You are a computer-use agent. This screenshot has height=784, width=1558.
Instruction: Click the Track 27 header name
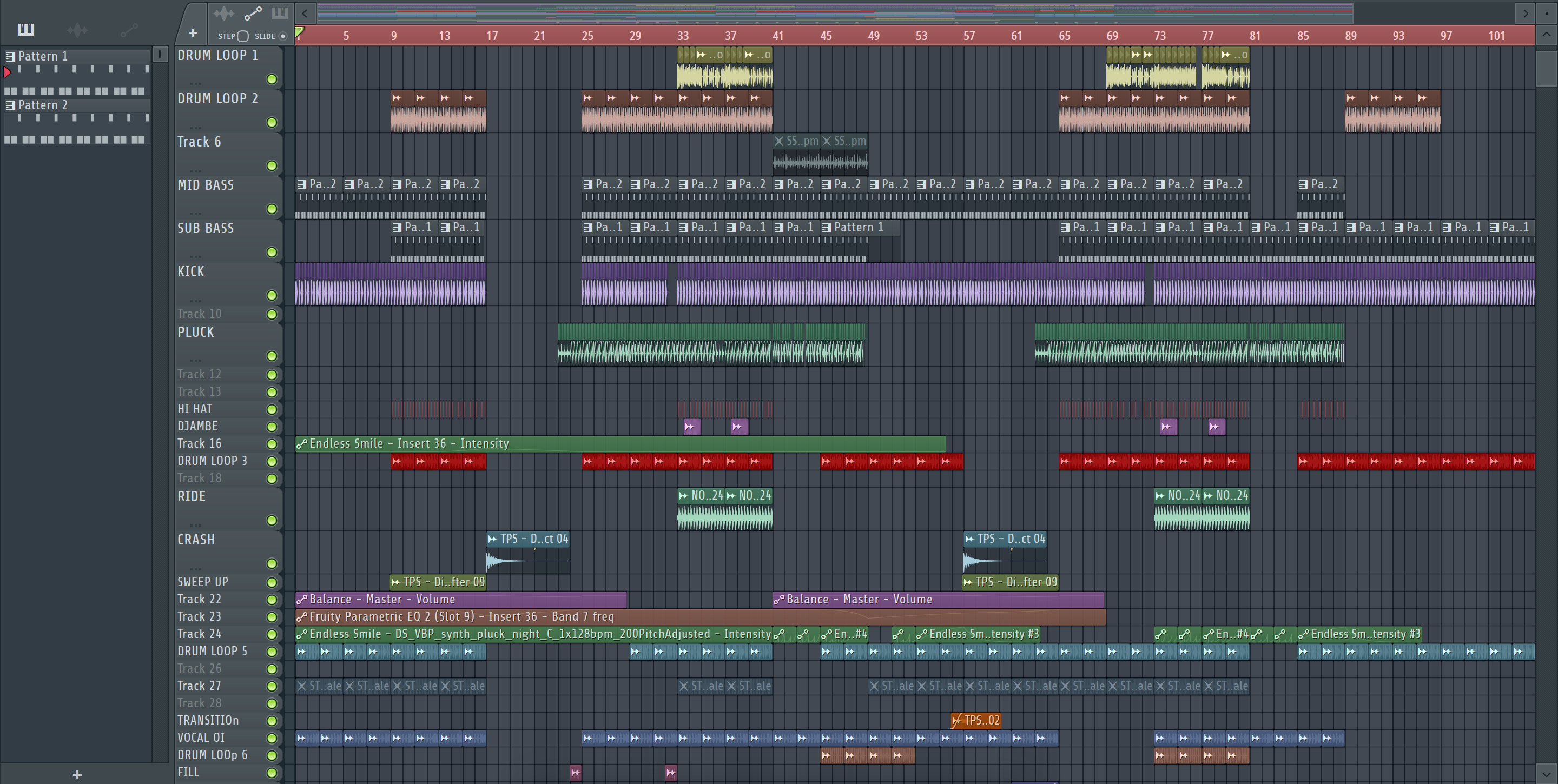199,686
